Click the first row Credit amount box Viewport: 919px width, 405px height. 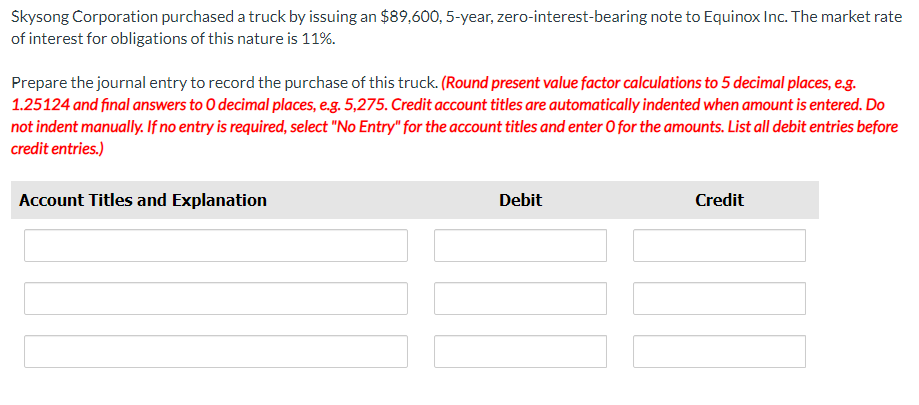point(719,246)
